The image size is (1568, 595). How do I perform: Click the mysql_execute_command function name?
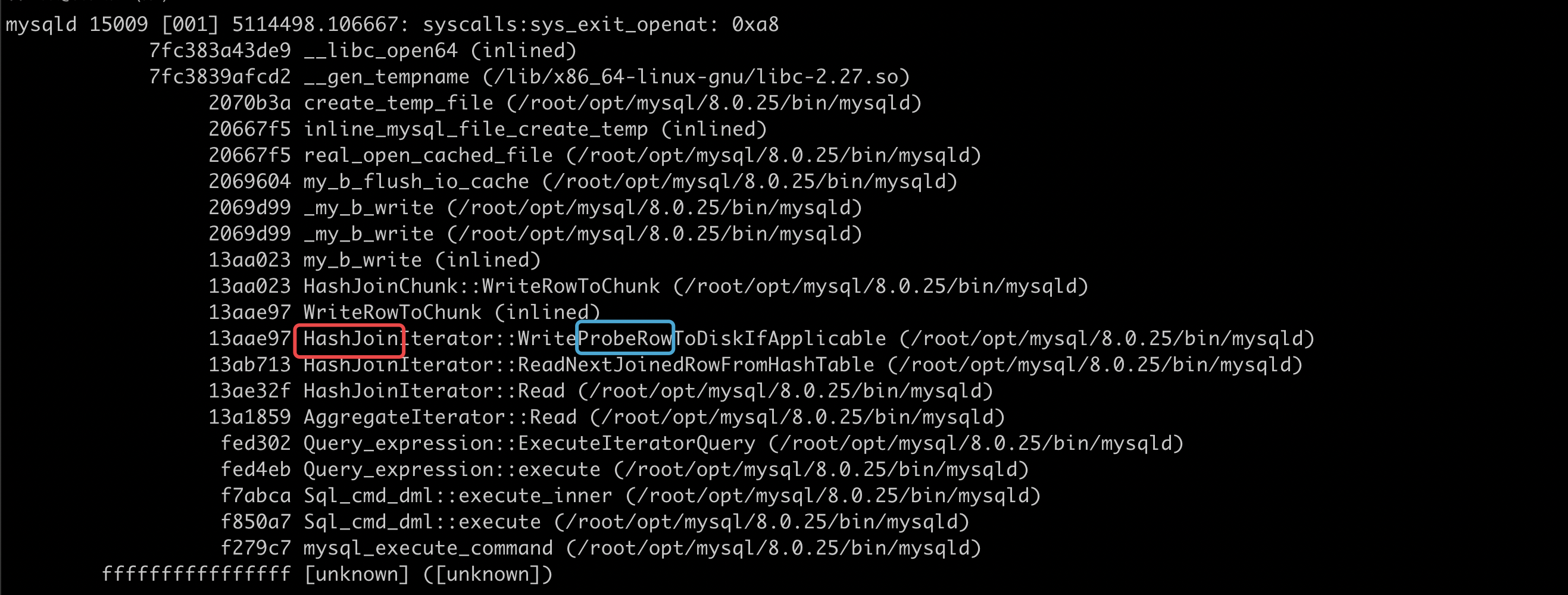pyautogui.click(x=428, y=548)
